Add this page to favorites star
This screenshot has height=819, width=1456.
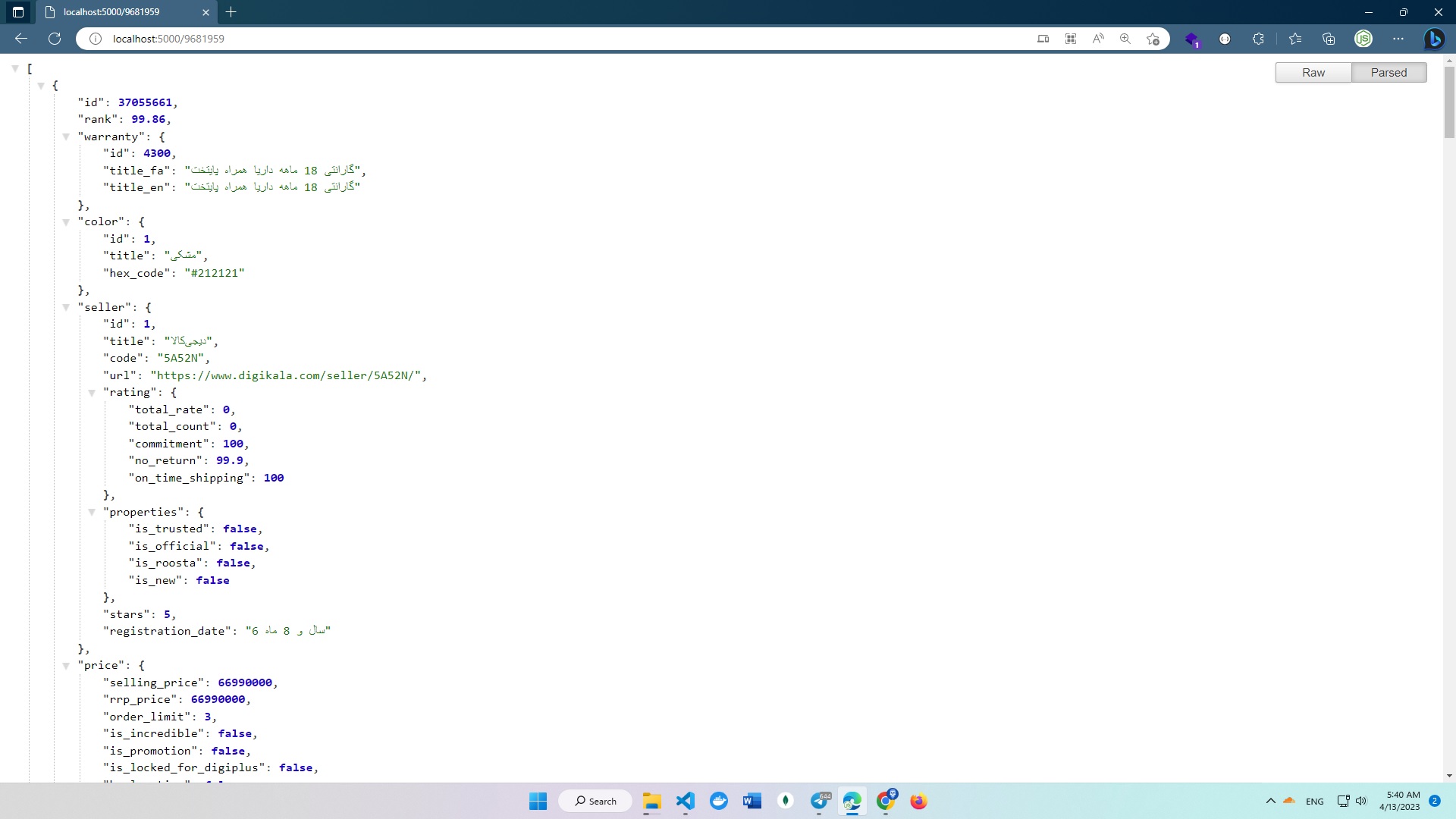click(1153, 39)
